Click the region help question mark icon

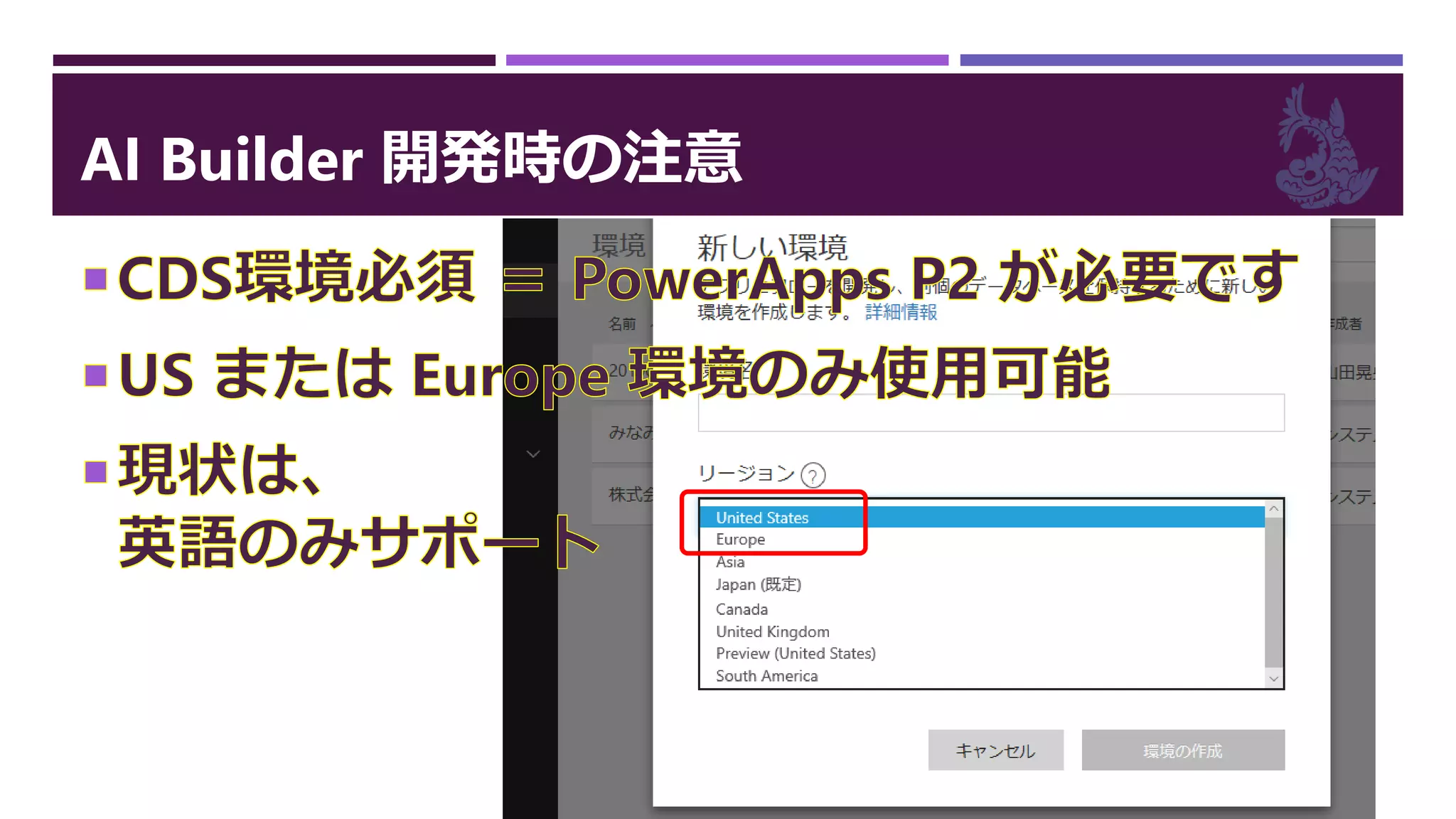pos(813,475)
